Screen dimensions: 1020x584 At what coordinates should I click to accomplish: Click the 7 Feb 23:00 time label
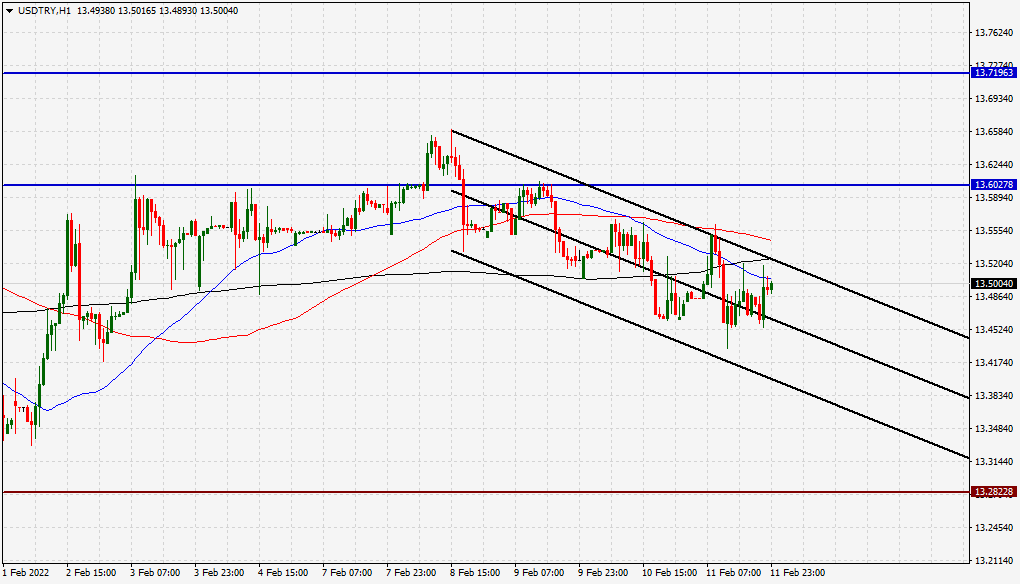click(x=411, y=572)
